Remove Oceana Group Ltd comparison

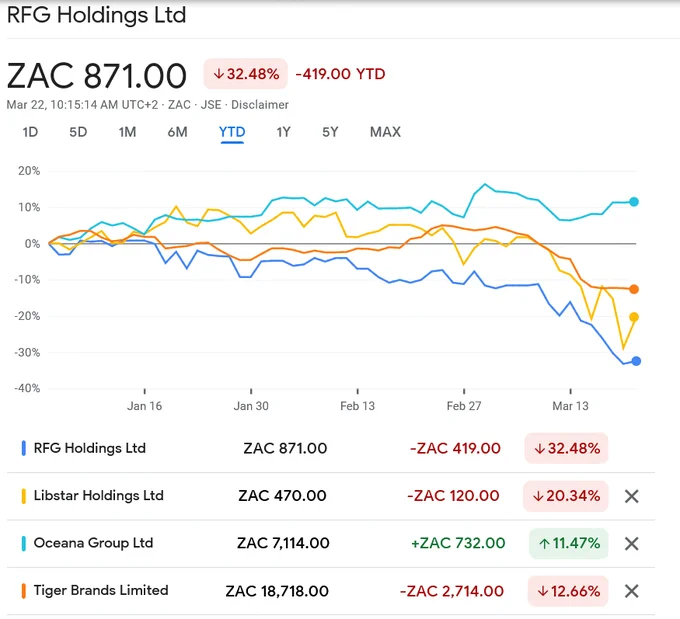coord(631,544)
